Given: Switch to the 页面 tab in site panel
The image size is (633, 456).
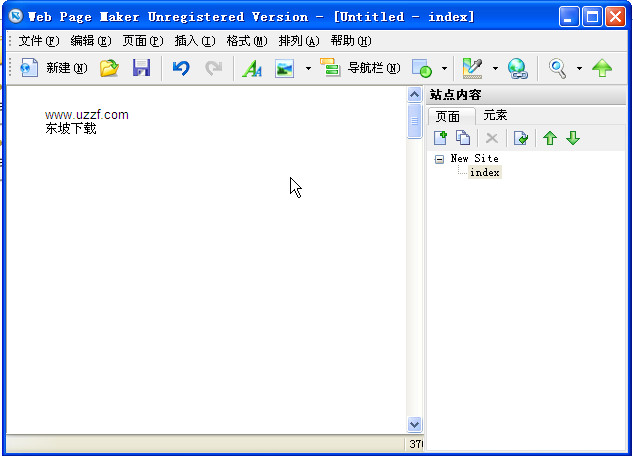Looking at the screenshot, I should pyautogui.click(x=451, y=117).
